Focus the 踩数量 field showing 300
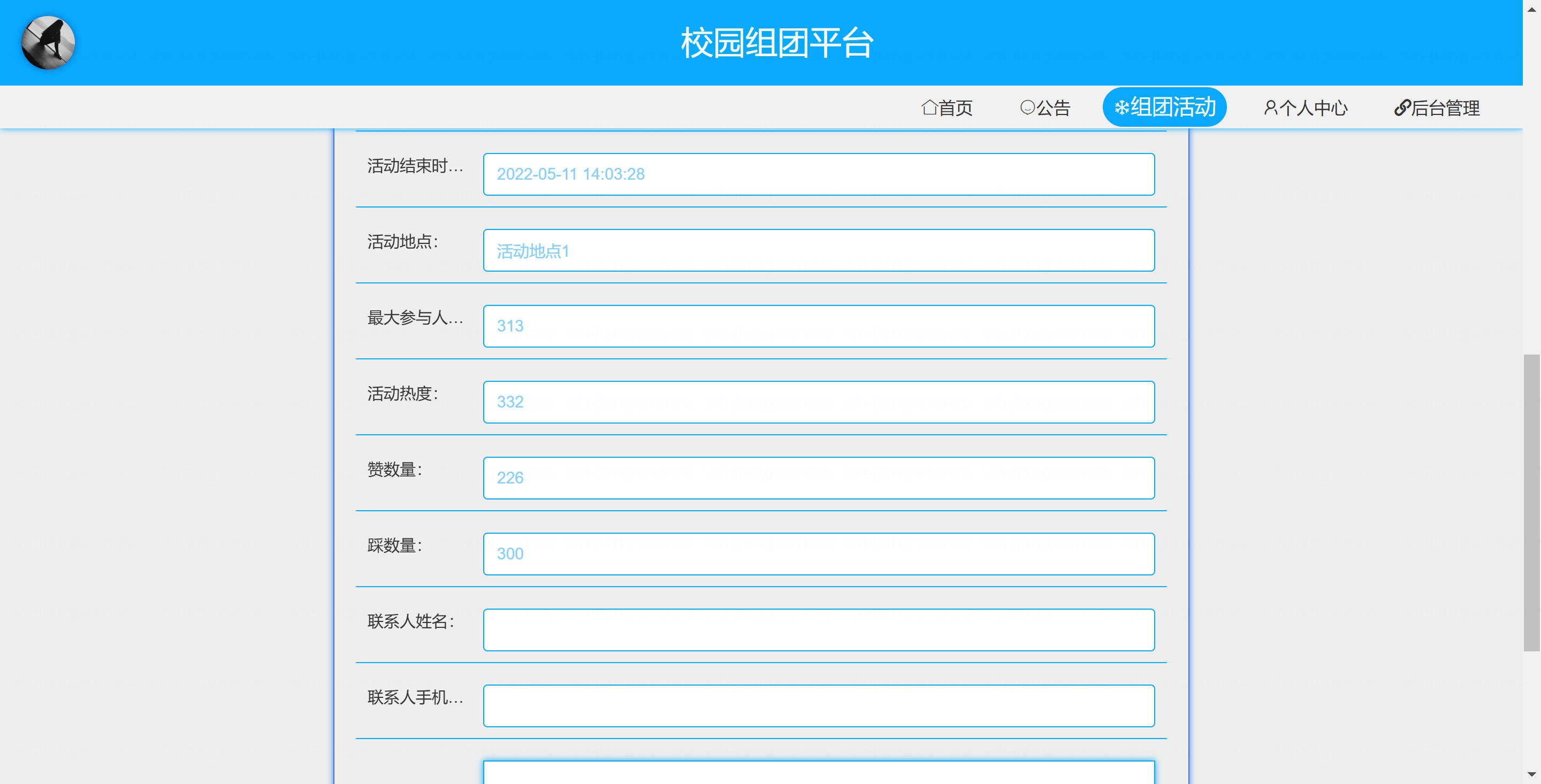This screenshot has width=1541, height=784. (818, 554)
